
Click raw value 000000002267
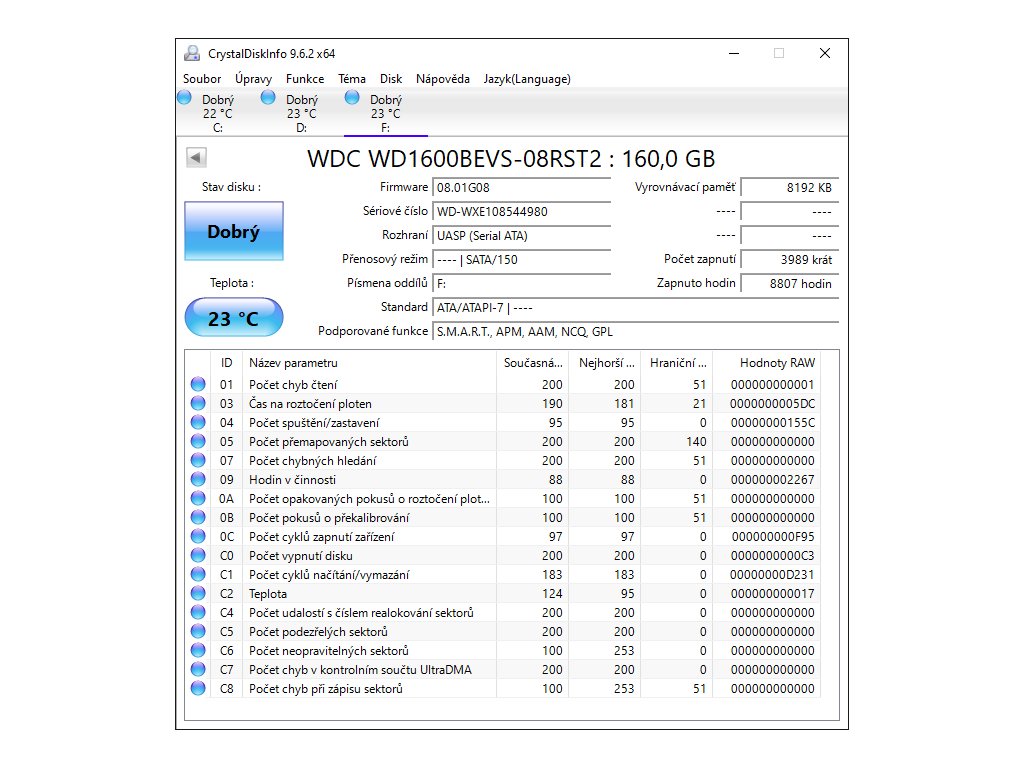tap(773, 479)
